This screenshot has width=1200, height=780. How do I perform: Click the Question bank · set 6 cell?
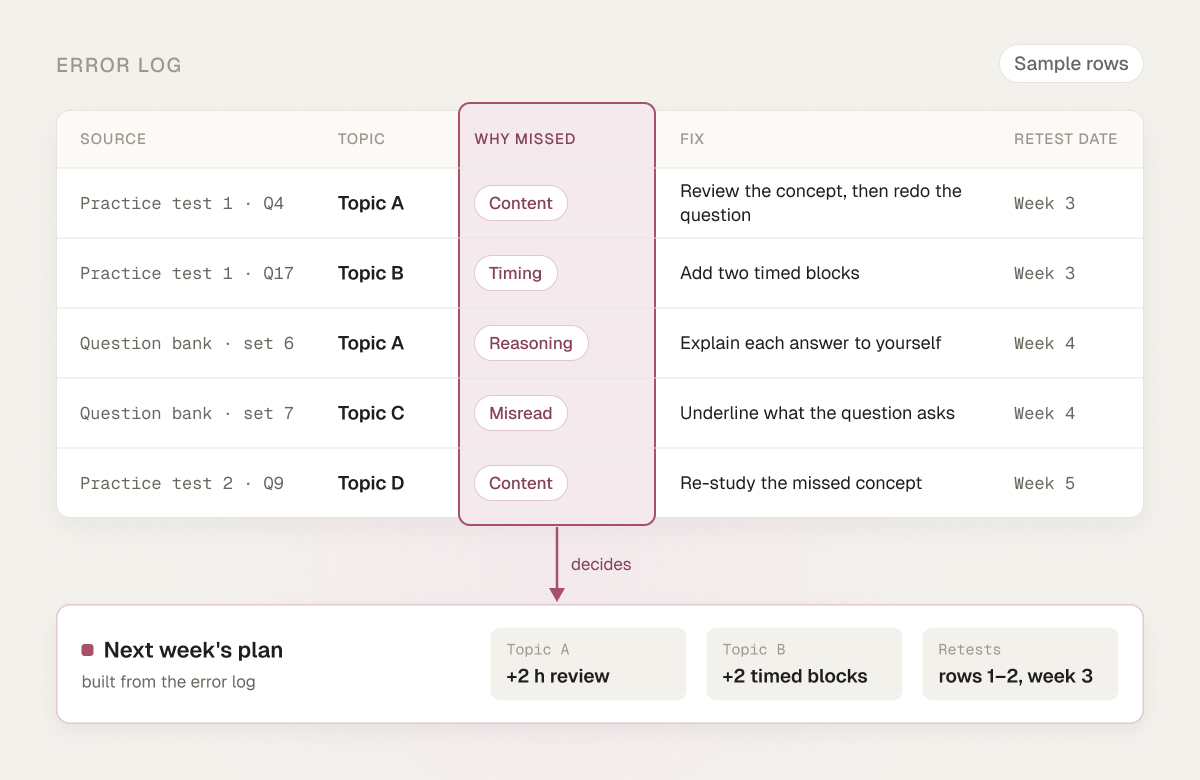click(x=187, y=343)
